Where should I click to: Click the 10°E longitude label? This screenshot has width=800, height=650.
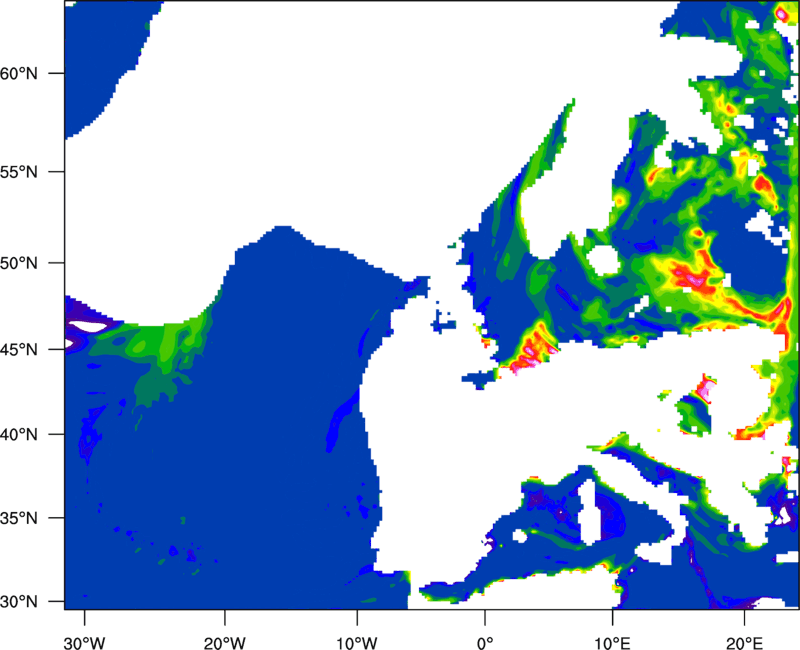(612, 643)
